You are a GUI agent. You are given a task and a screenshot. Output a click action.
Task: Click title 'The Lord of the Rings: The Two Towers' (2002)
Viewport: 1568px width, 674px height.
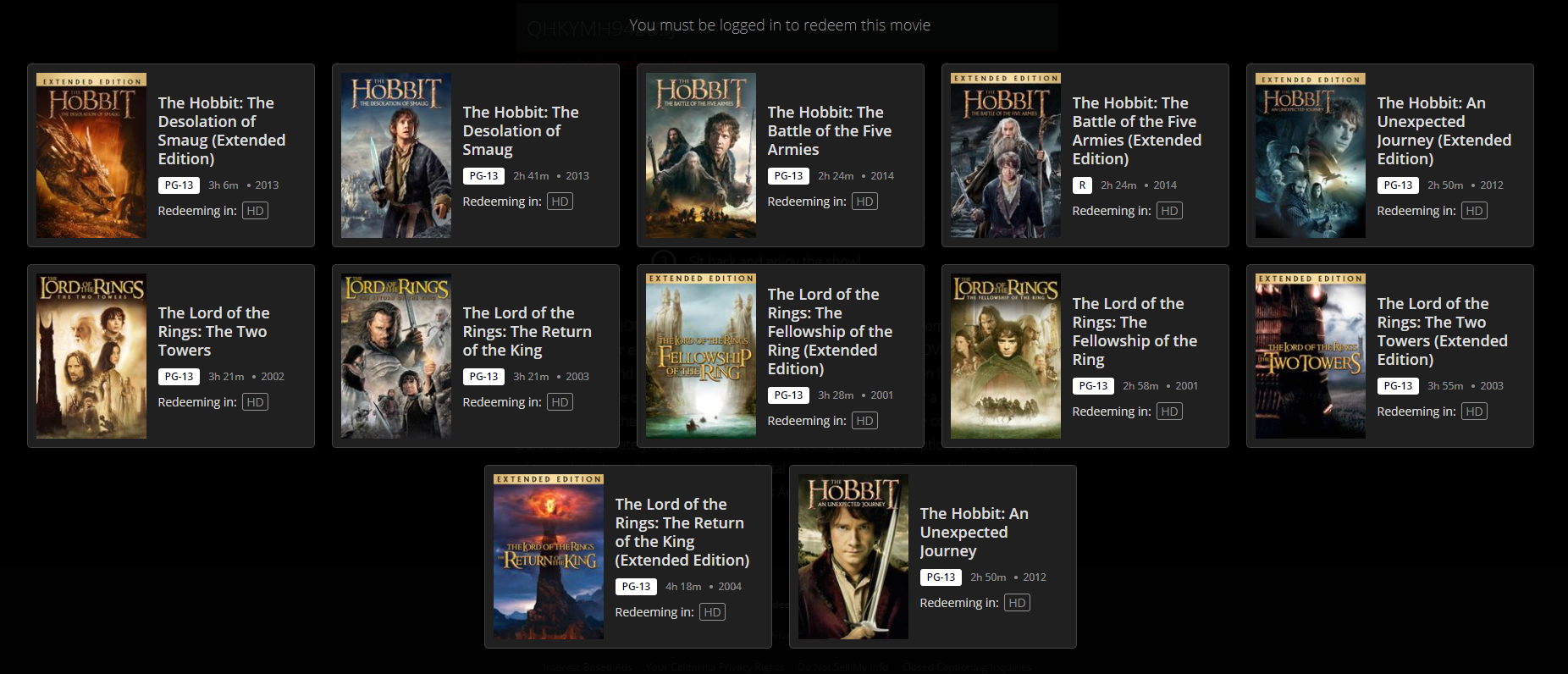(213, 331)
